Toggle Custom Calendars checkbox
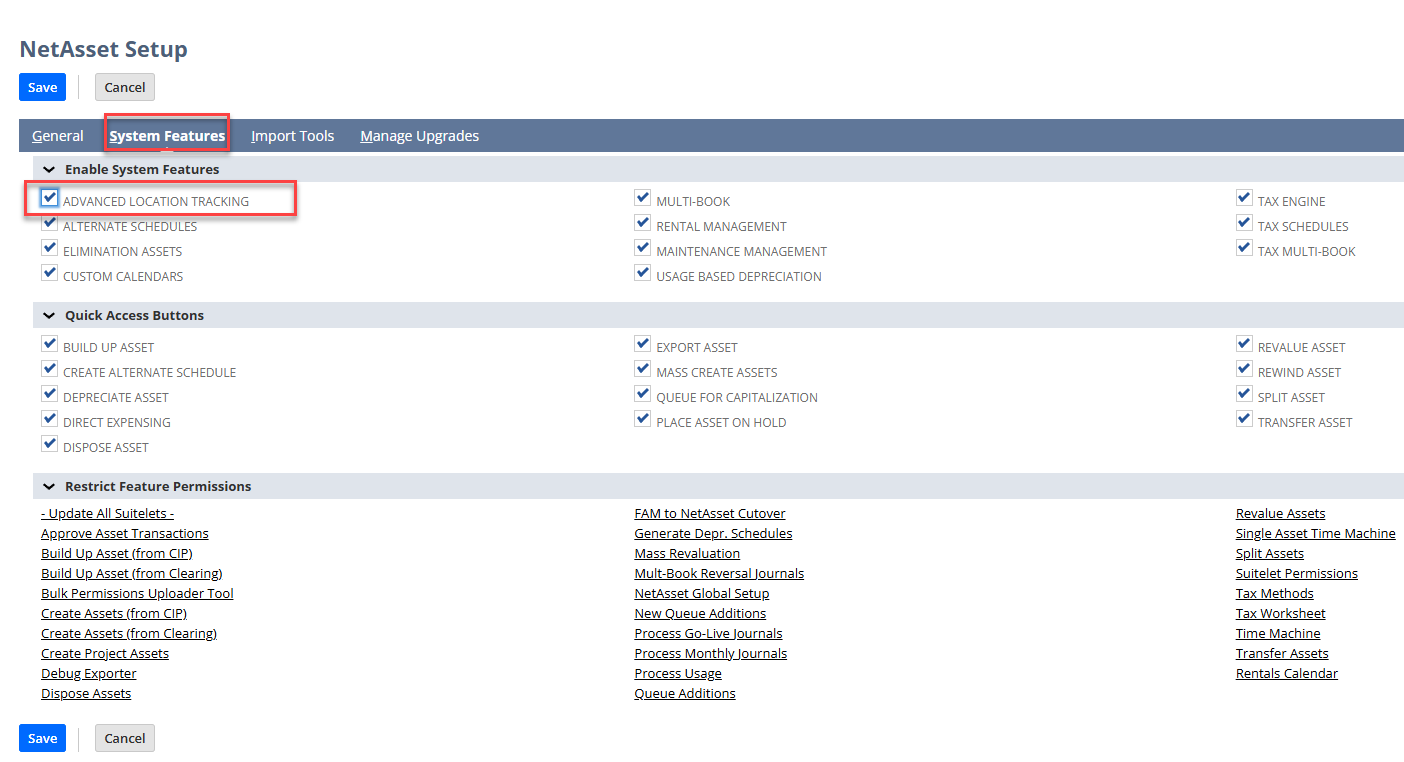1404x762 pixels. (49, 272)
